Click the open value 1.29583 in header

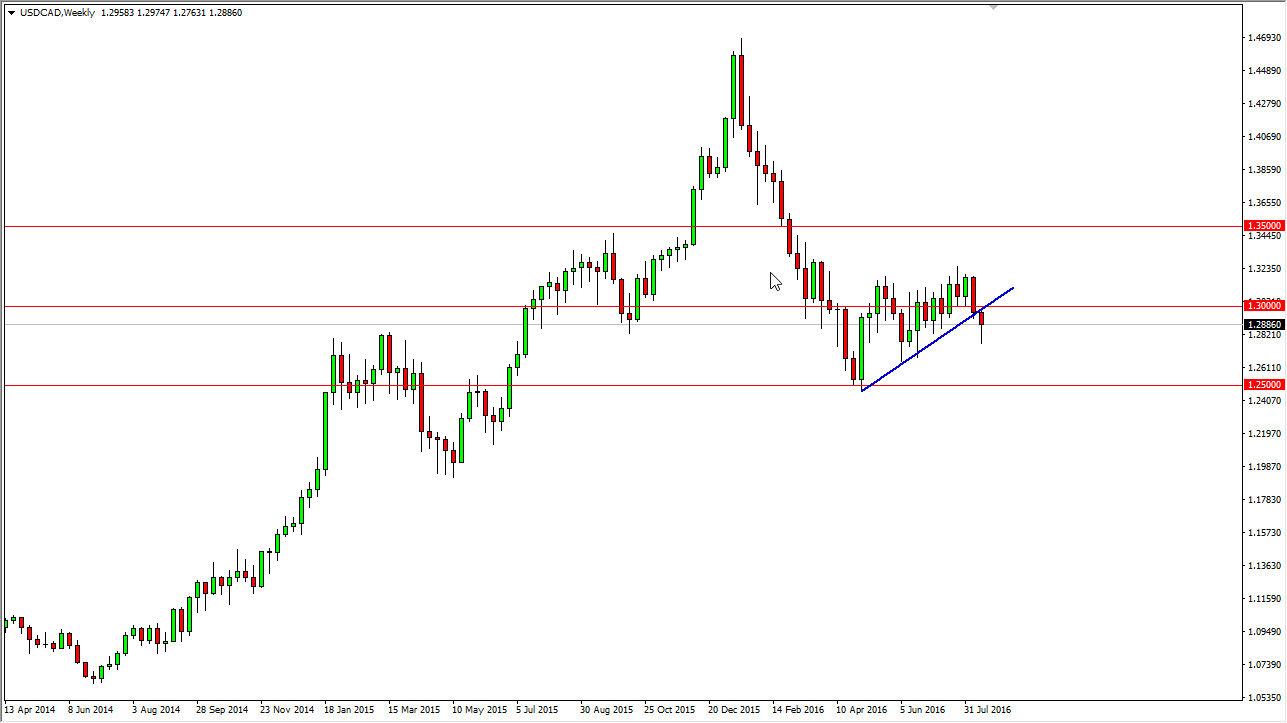click(119, 13)
